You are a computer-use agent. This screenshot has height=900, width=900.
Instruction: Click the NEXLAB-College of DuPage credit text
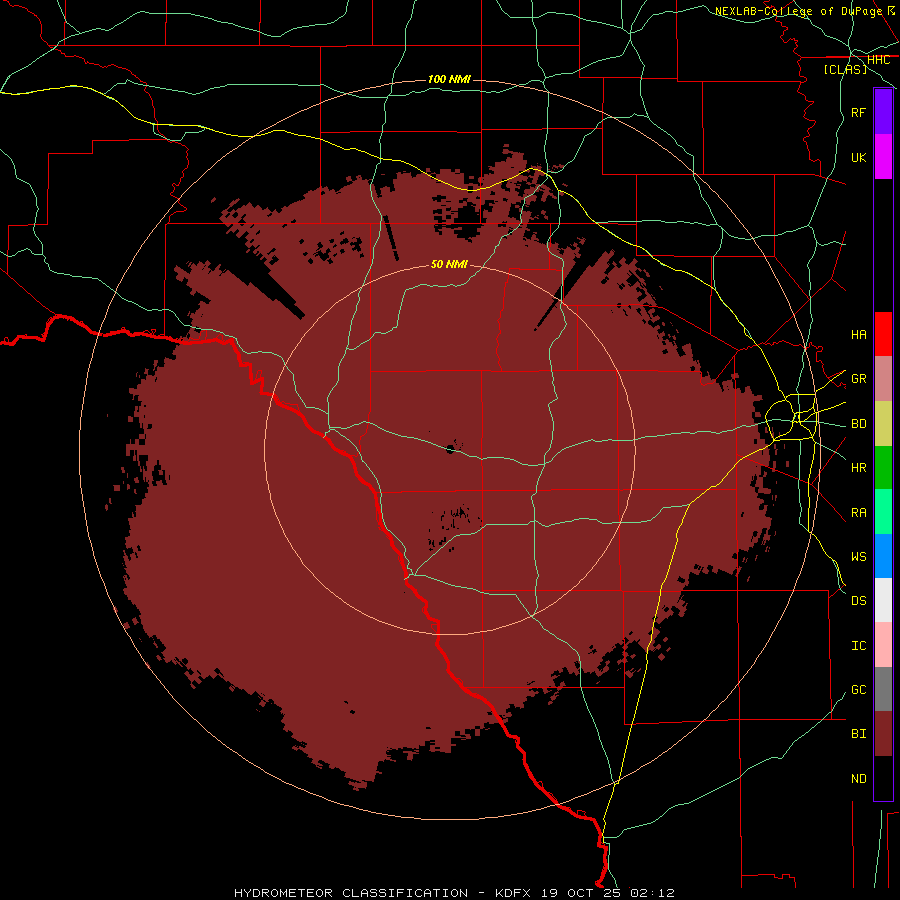[798, 11]
